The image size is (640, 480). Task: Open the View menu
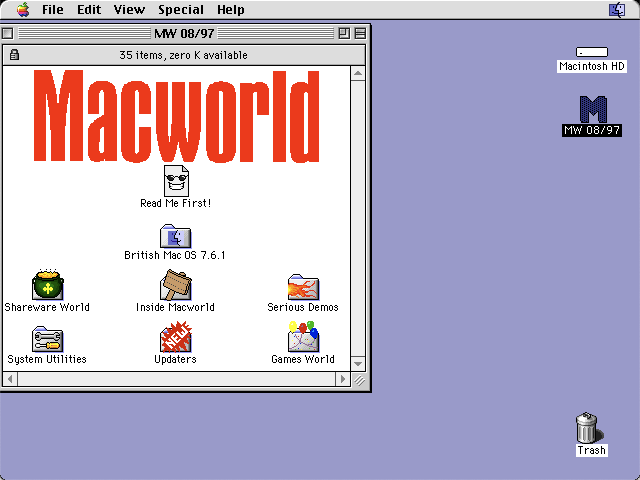[x=129, y=9]
